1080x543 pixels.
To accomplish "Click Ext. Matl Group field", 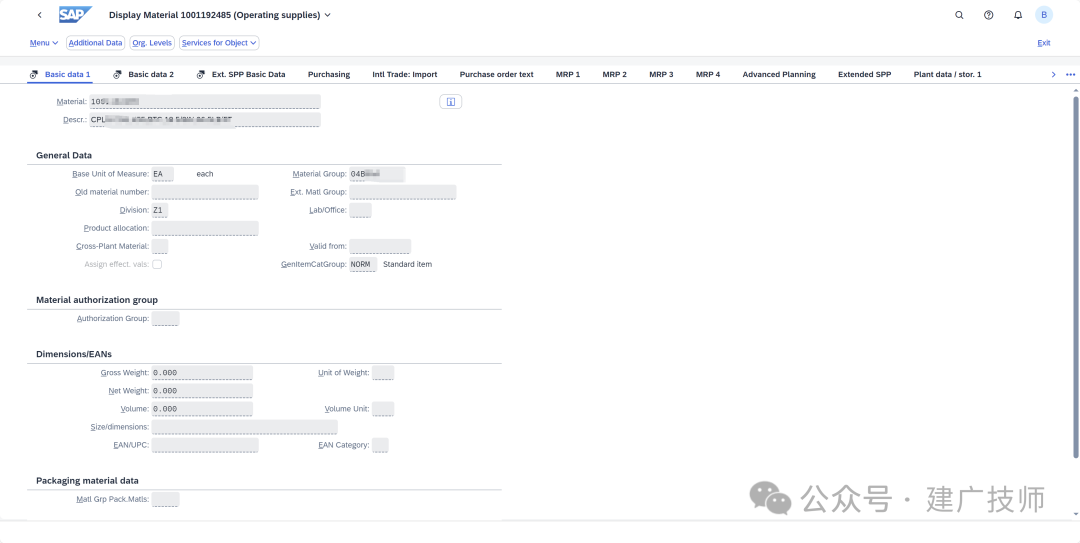I will point(402,192).
